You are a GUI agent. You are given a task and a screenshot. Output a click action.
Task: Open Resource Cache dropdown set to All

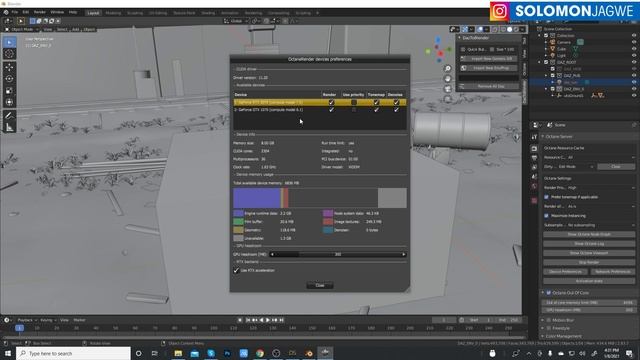point(602,157)
